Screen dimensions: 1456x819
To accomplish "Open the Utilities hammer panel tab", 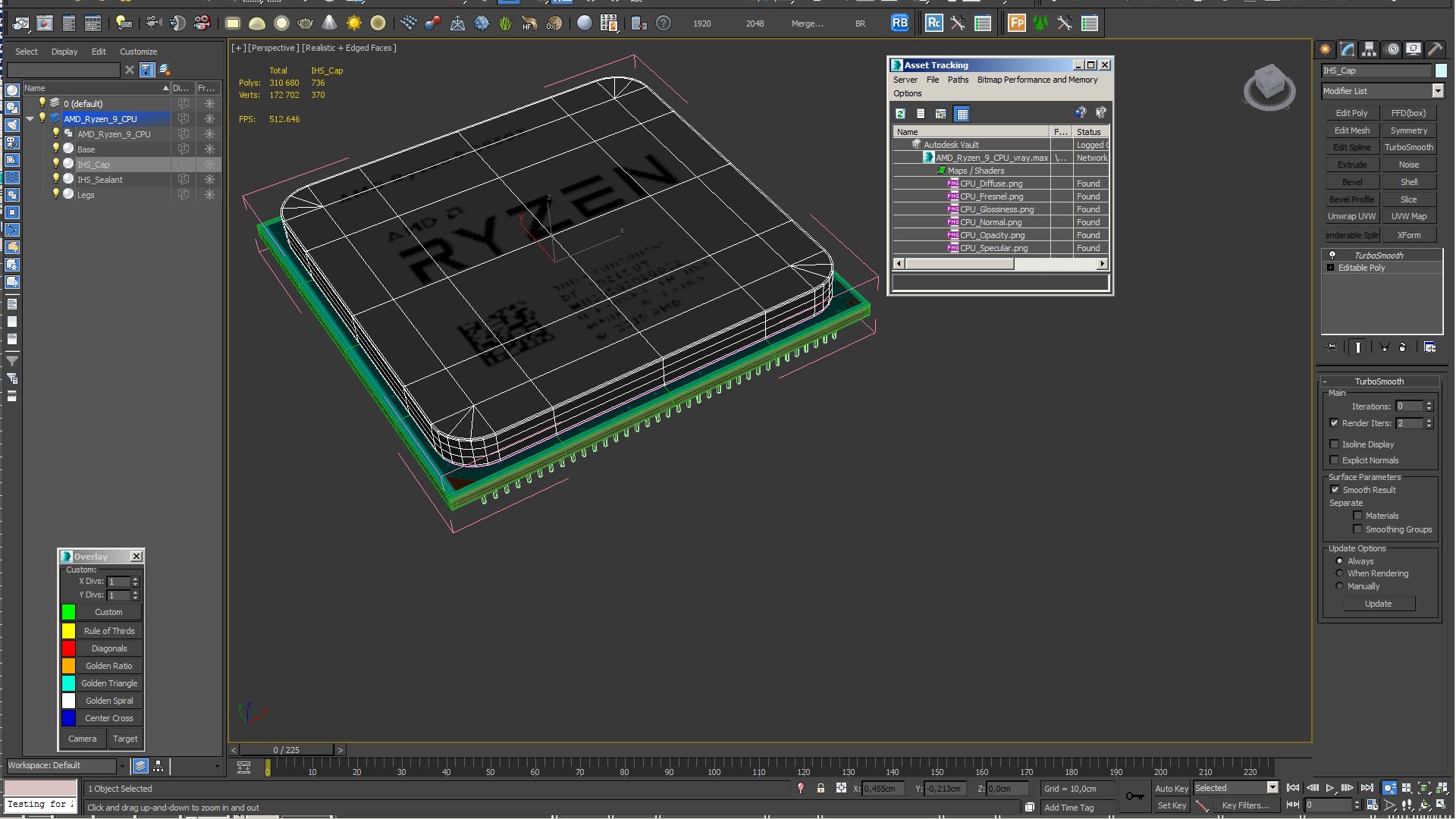I will [x=1435, y=49].
